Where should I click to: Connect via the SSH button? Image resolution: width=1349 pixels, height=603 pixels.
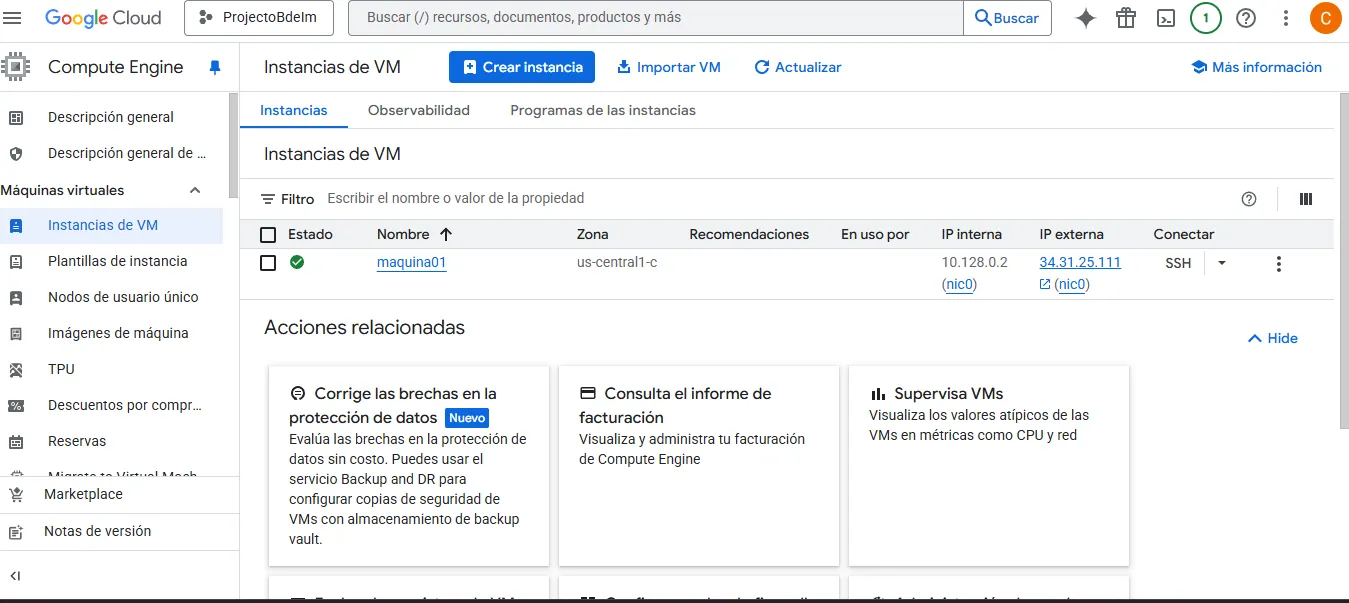tap(1178, 263)
